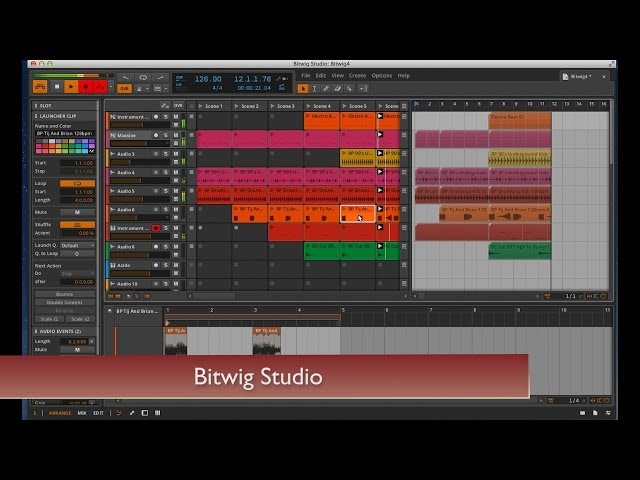Click the Electro Bass clip in arranger timeline
This screenshot has height=480, width=640.
click(x=520, y=121)
